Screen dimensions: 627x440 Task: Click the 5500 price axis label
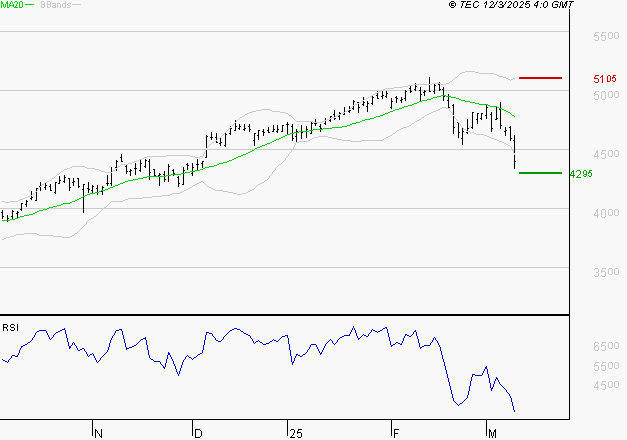(606, 36)
